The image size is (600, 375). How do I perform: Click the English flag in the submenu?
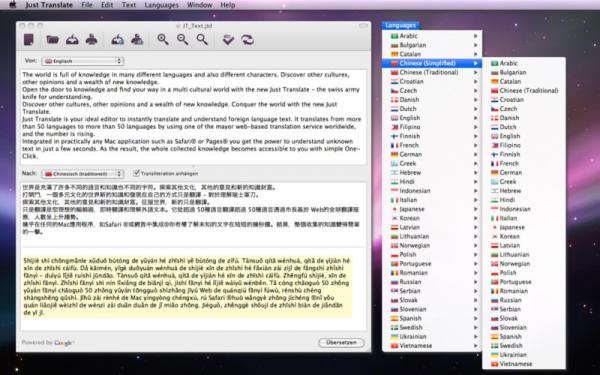tap(494, 136)
